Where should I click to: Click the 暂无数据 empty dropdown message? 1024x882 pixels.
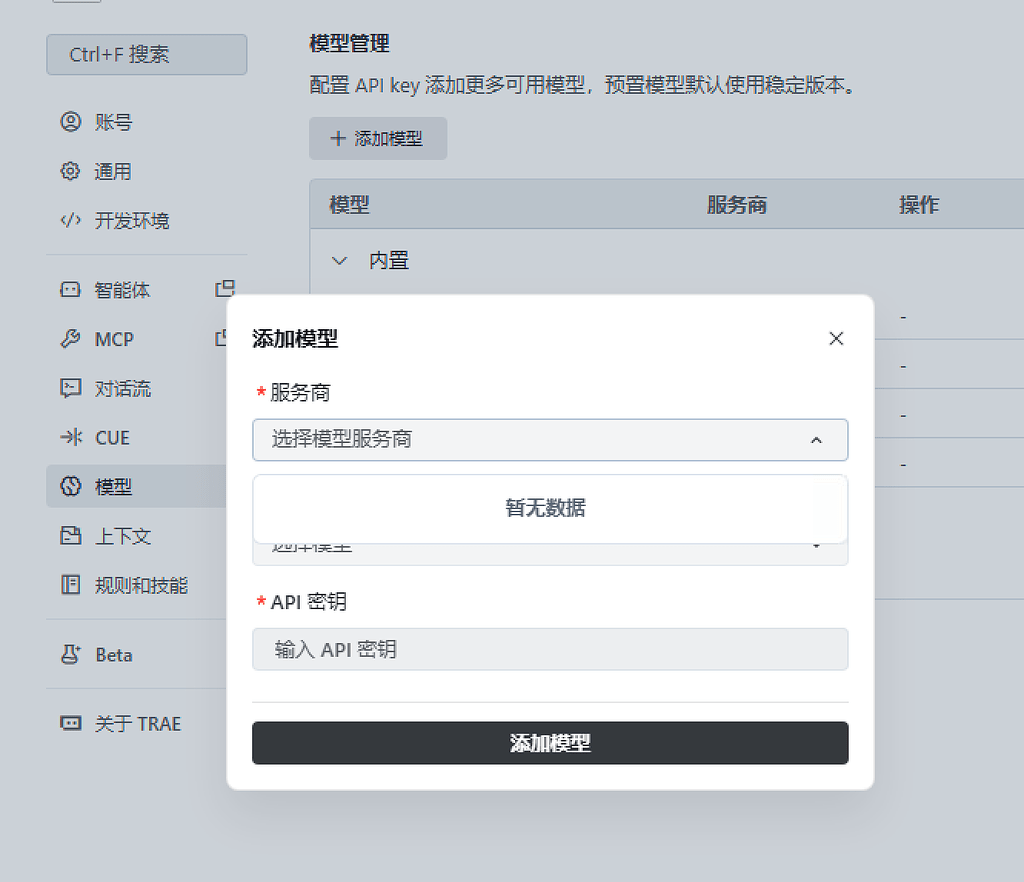545,507
